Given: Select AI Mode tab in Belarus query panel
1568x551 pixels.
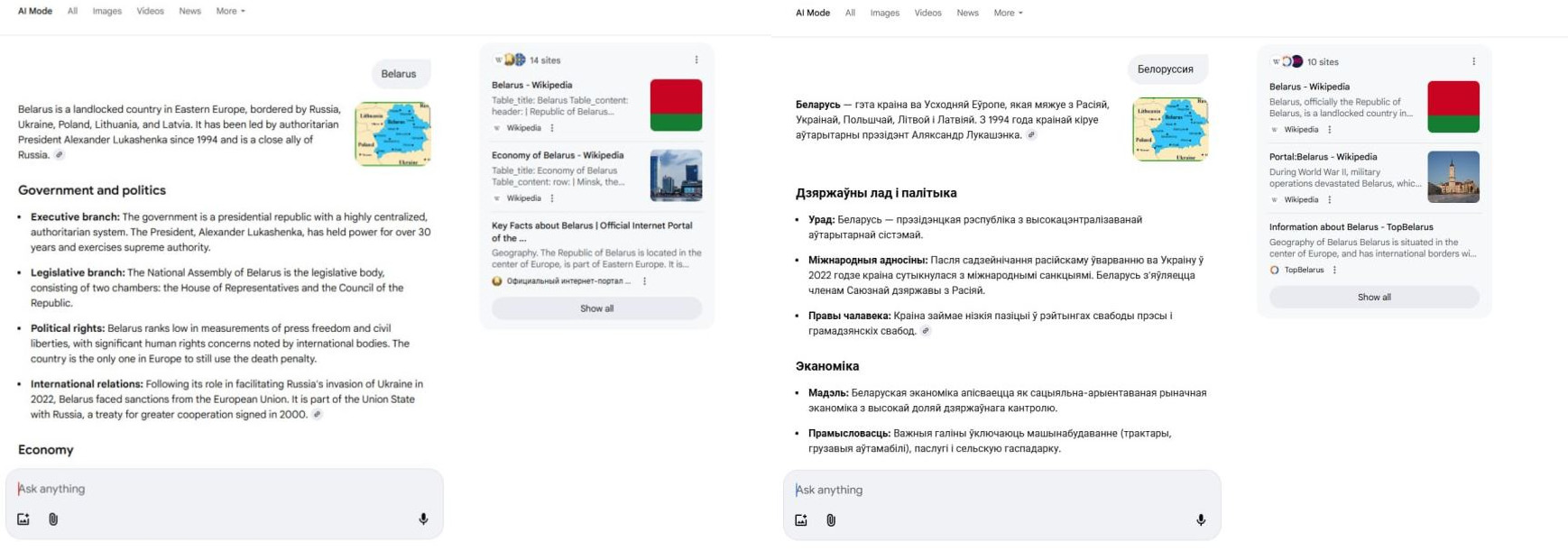Looking at the screenshot, I should [x=35, y=11].
